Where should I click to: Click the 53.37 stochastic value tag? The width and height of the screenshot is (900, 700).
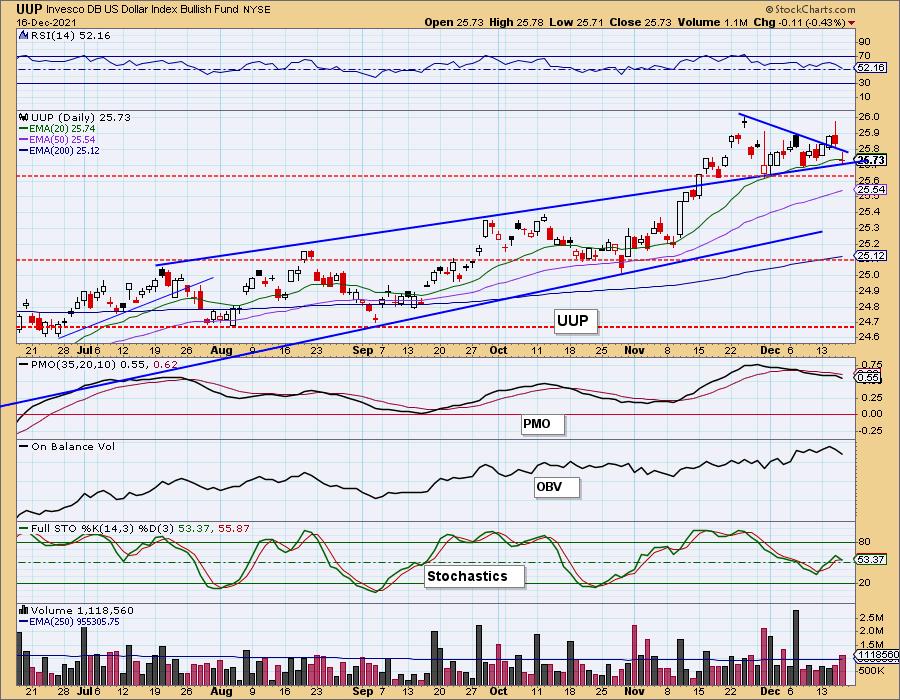[x=871, y=559]
